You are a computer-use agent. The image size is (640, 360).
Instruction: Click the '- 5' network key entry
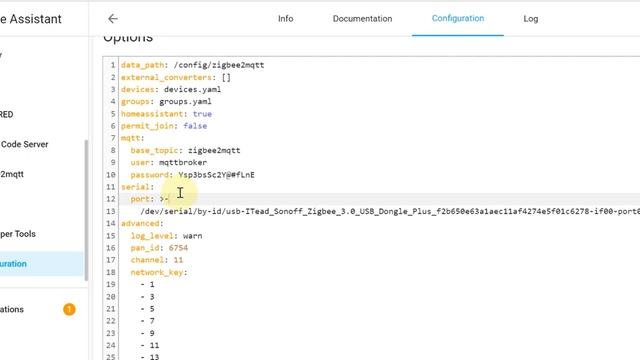click(147, 309)
